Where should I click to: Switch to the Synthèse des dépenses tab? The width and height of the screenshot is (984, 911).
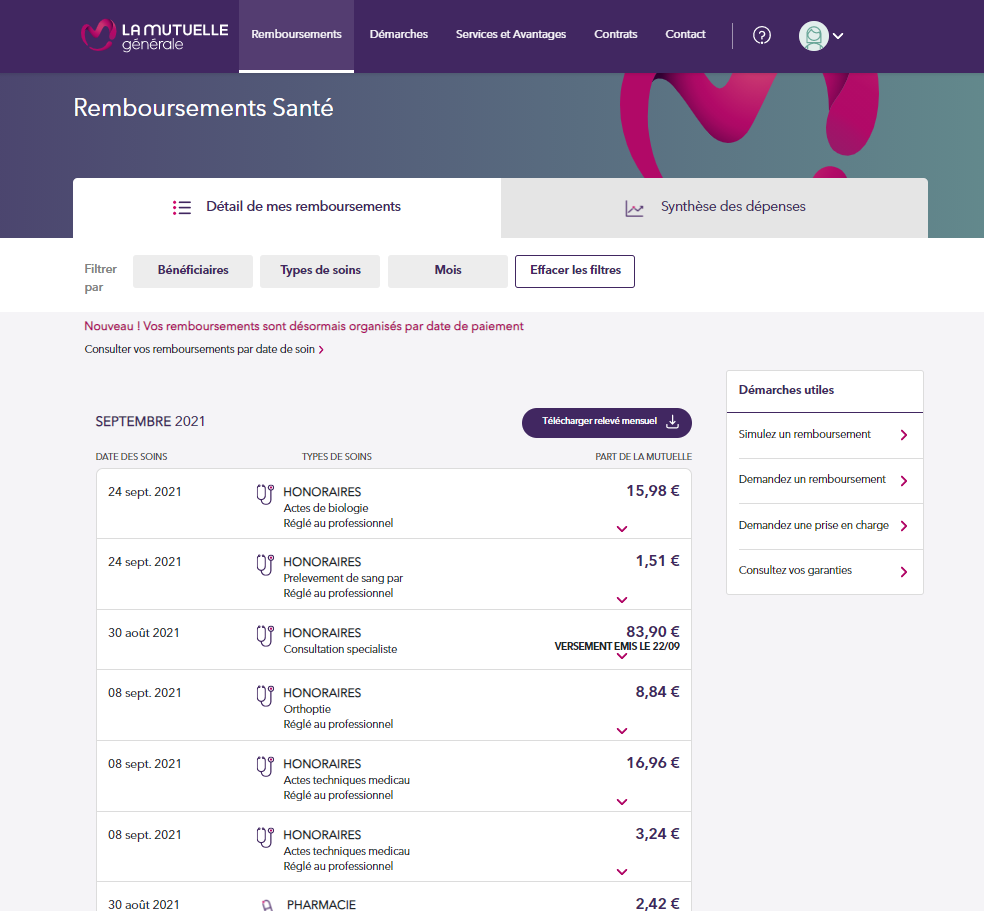(732, 207)
